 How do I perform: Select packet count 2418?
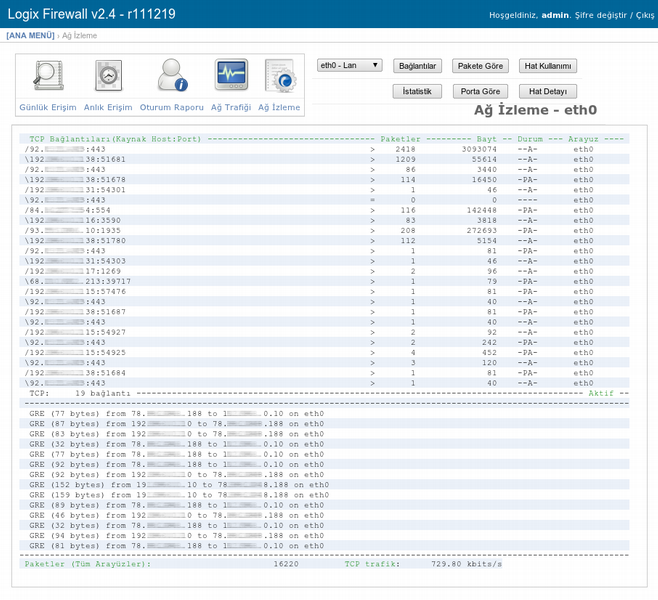click(x=405, y=149)
